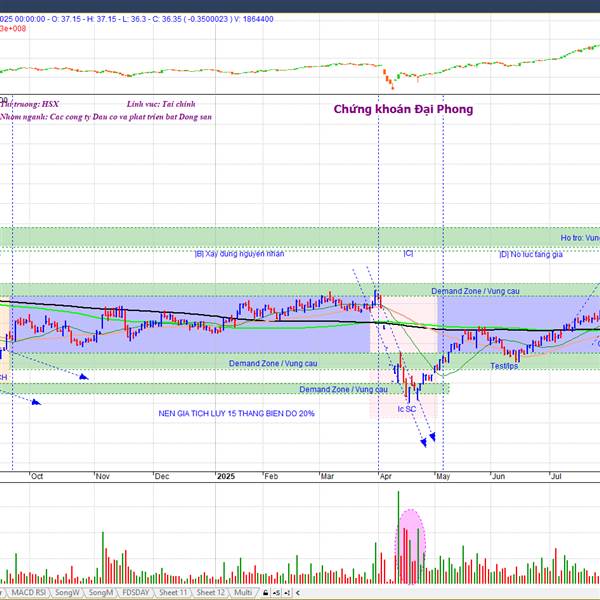600x600 pixels.
Task: Click the symbol link icon after the lock
Action: 276,593
